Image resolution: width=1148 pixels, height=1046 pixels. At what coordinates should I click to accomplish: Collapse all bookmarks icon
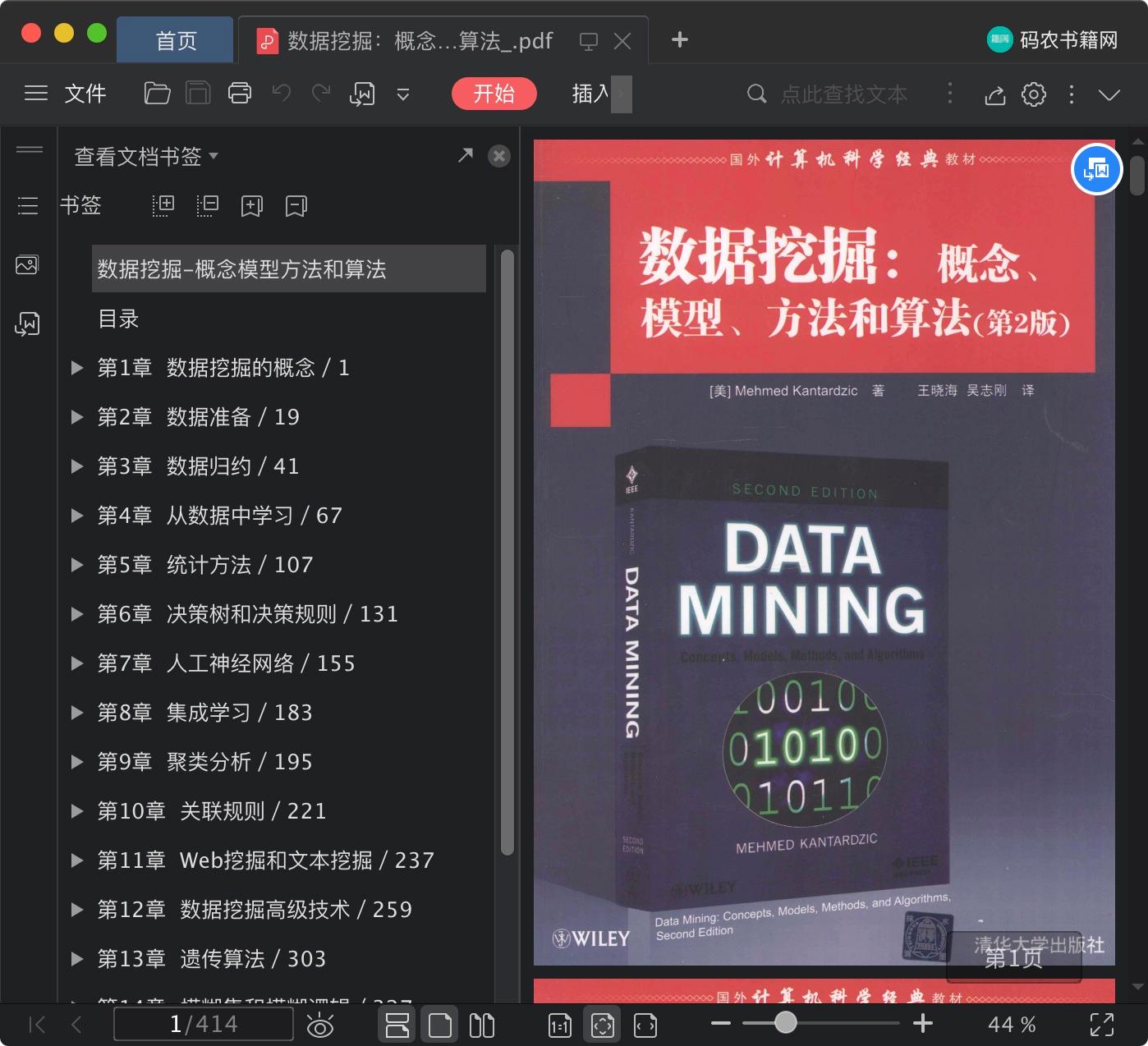[208, 205]
